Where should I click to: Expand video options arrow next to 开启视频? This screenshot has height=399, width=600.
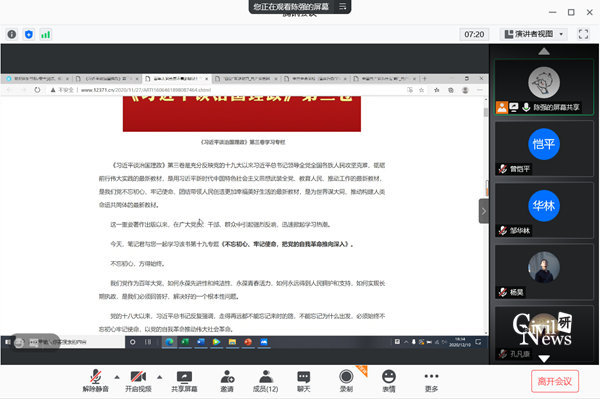point(160,377)
